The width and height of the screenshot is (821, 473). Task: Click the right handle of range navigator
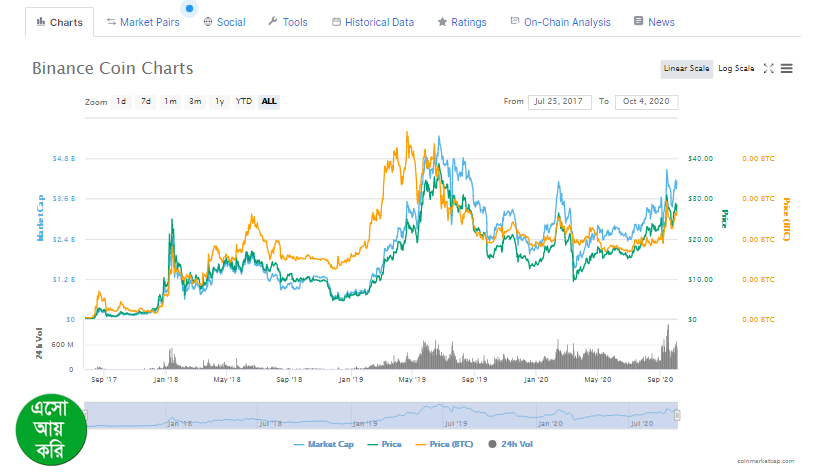tap(677, 414)
